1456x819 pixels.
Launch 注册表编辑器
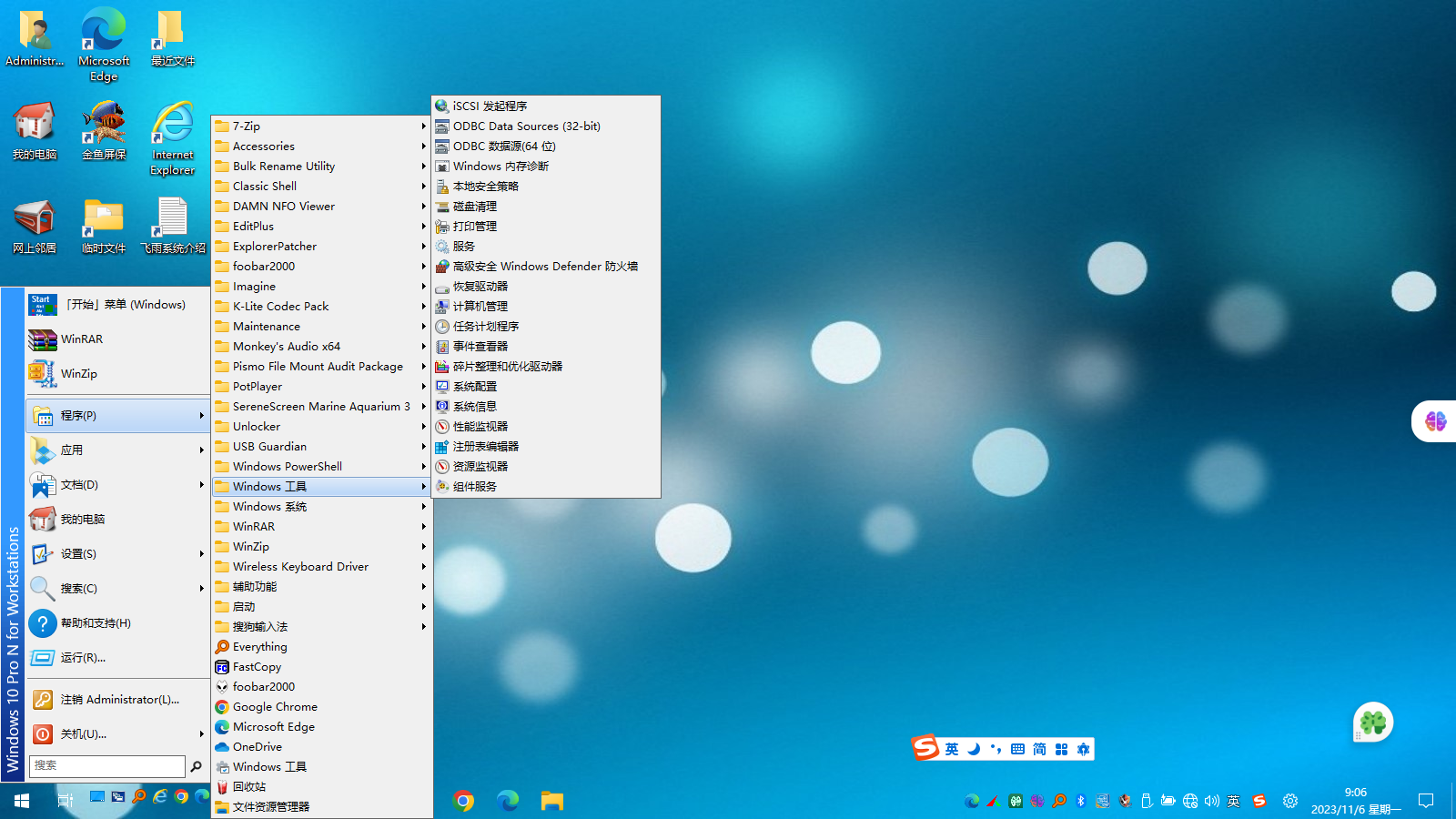[546, 447]
